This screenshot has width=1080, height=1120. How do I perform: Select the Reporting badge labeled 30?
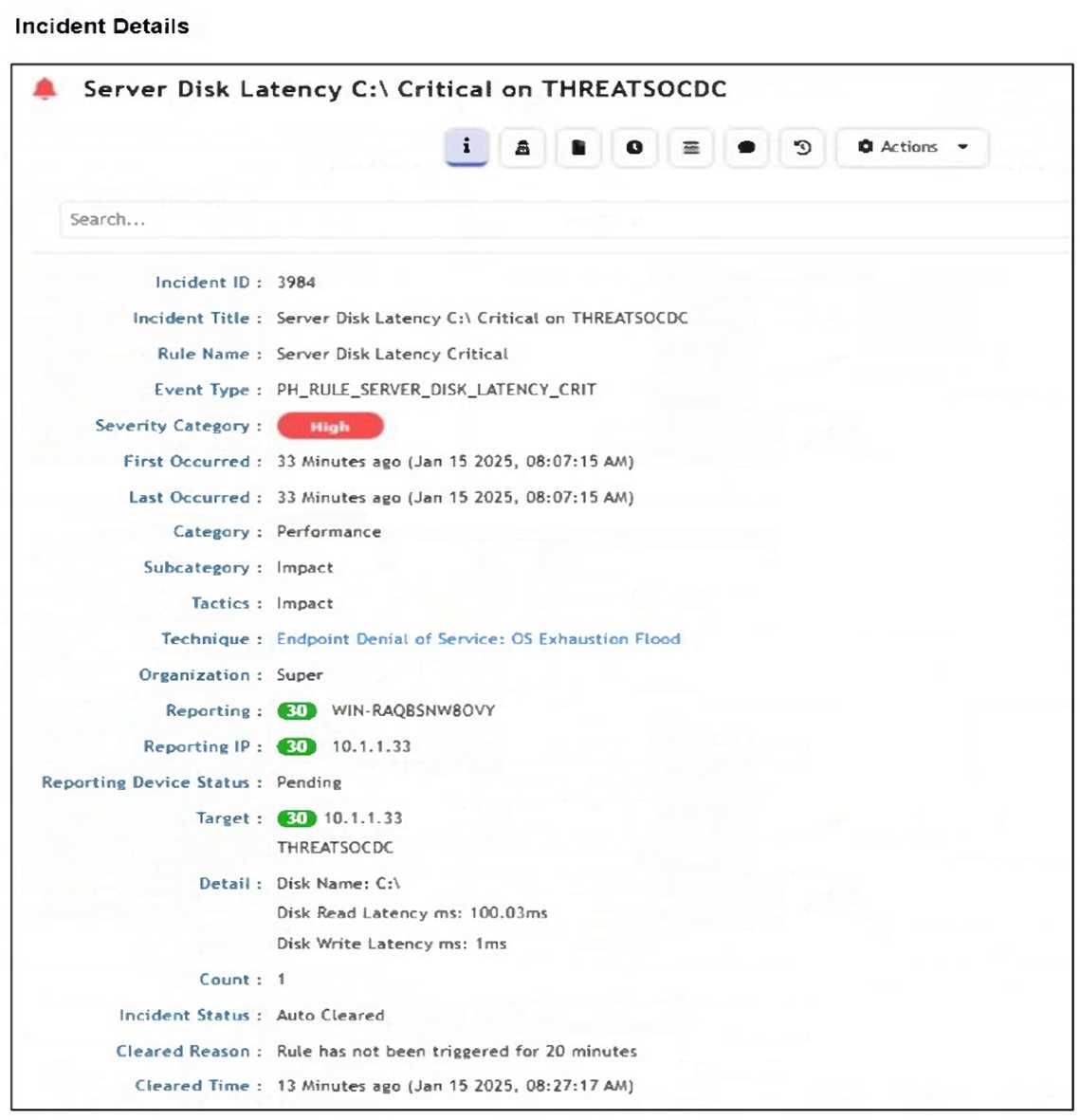pyautogui.click(x=296, y=710)
